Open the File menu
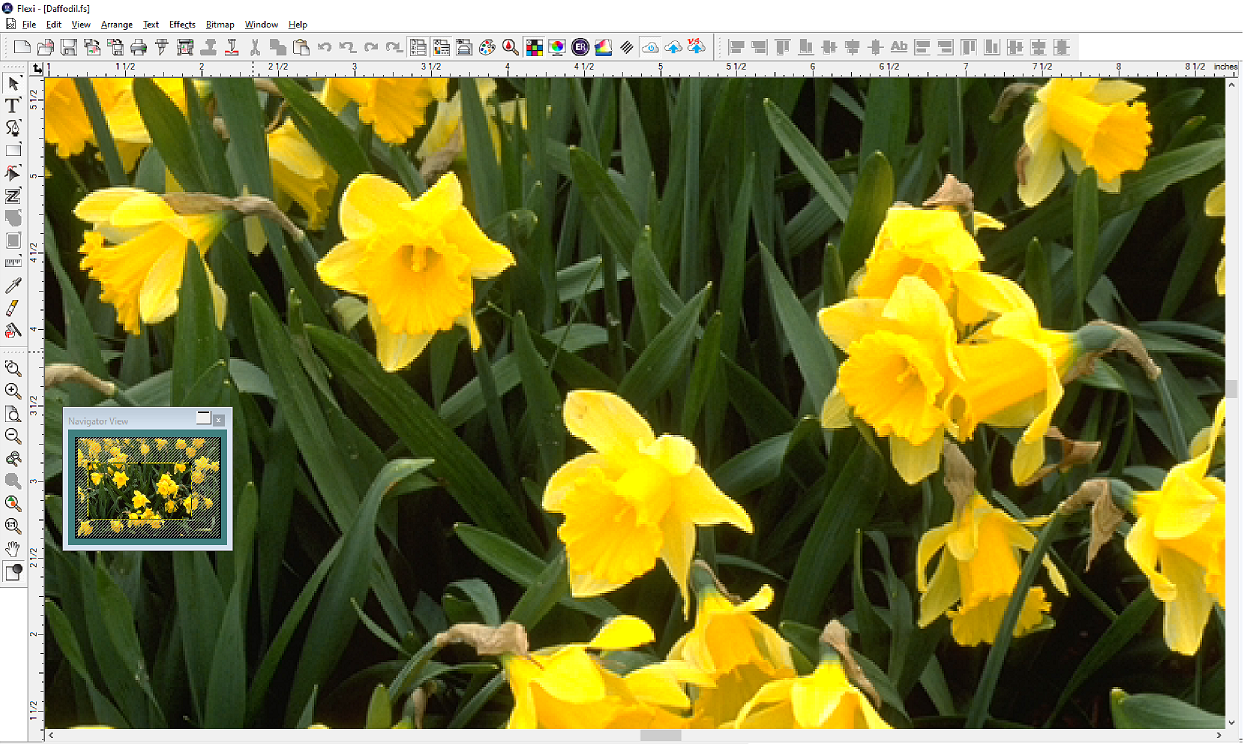This screenshot has height=744, width=1243. click(x=28, y=24)
